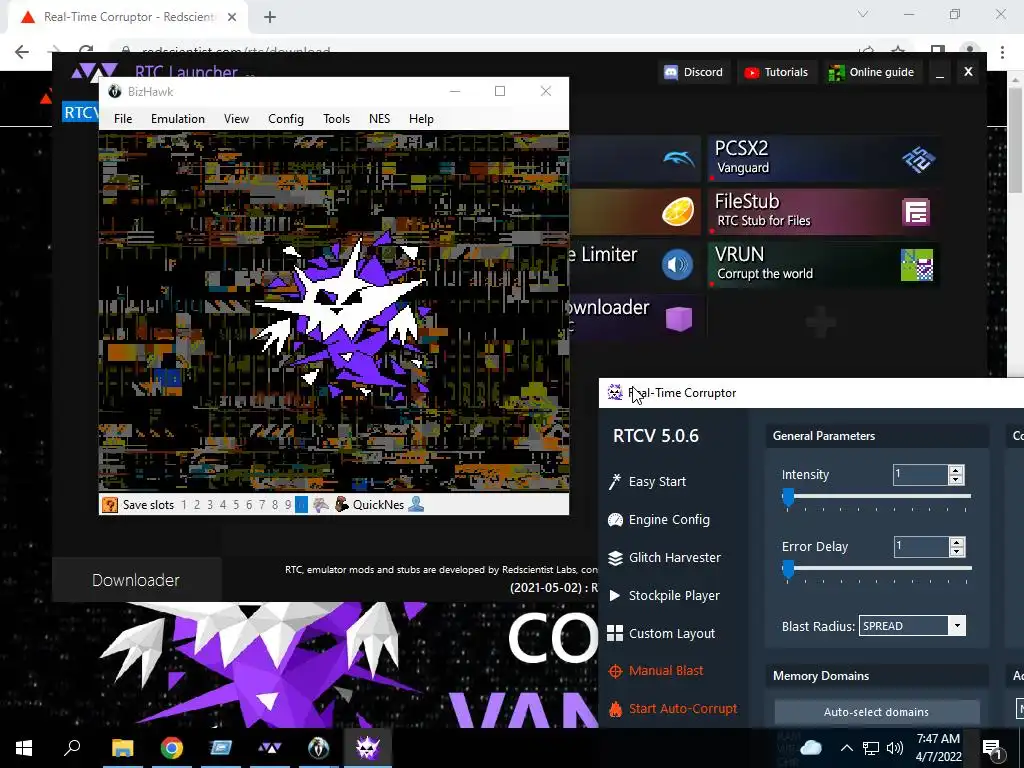The image size is (1024, 768).
Task: Click Auto-select domains button
Action: coord(876,712)
